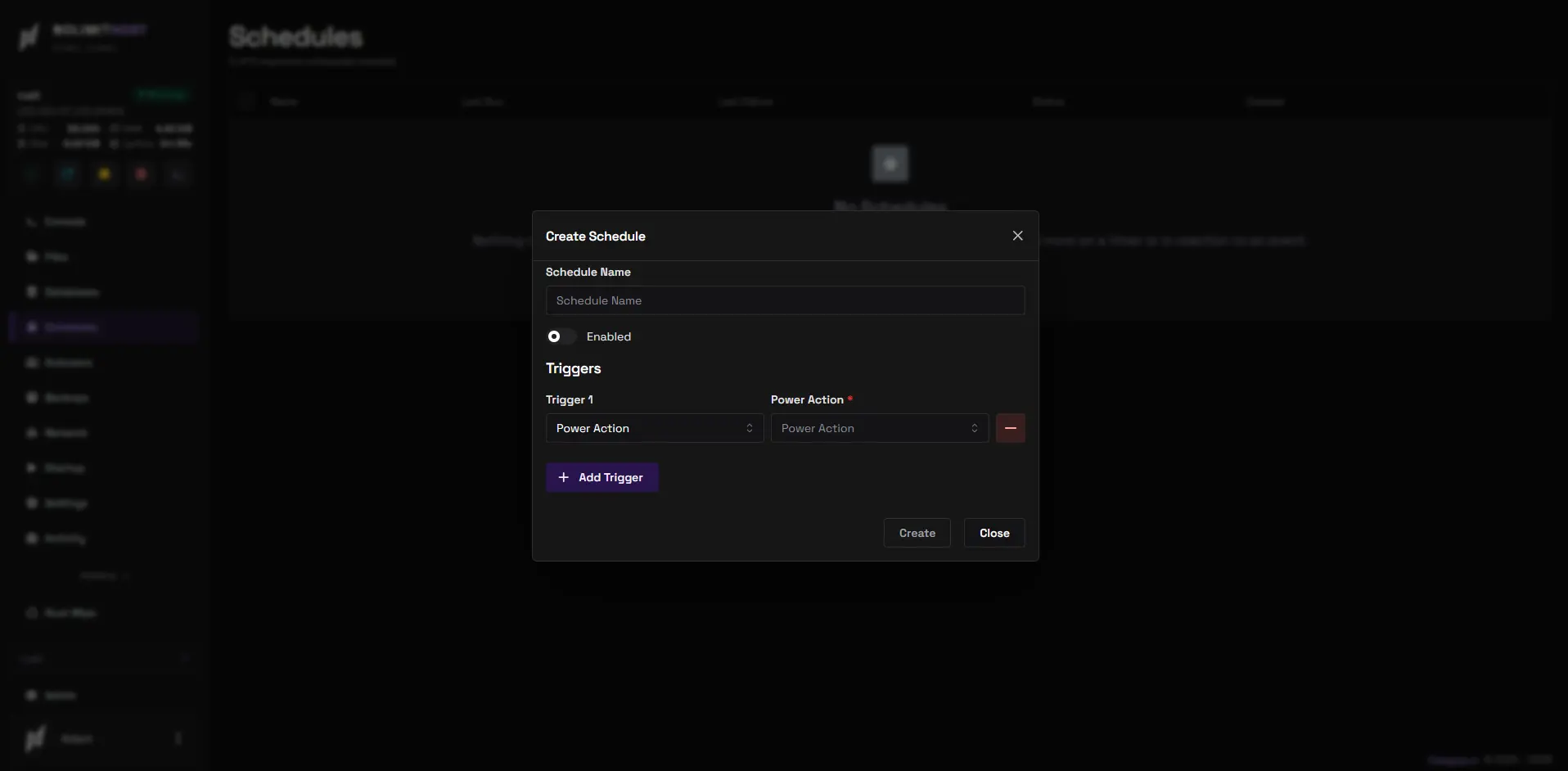Click the Power Action label with red asterisk
The width and height of the screenshot is (1568, 771).
(x=811, y=399)
